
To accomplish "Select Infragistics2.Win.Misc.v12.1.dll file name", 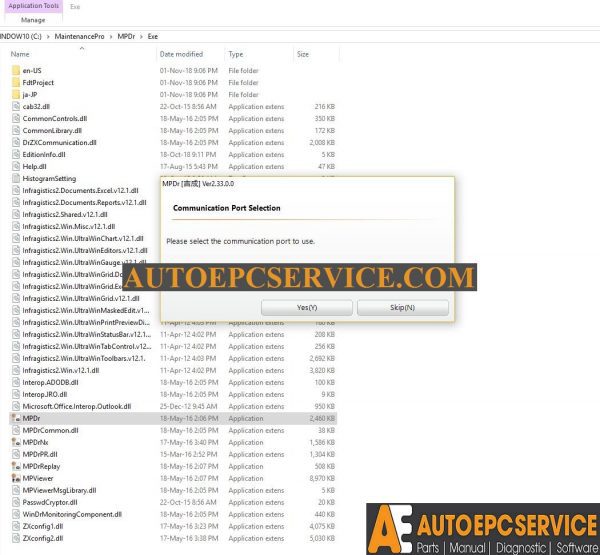I will point(68,226).
